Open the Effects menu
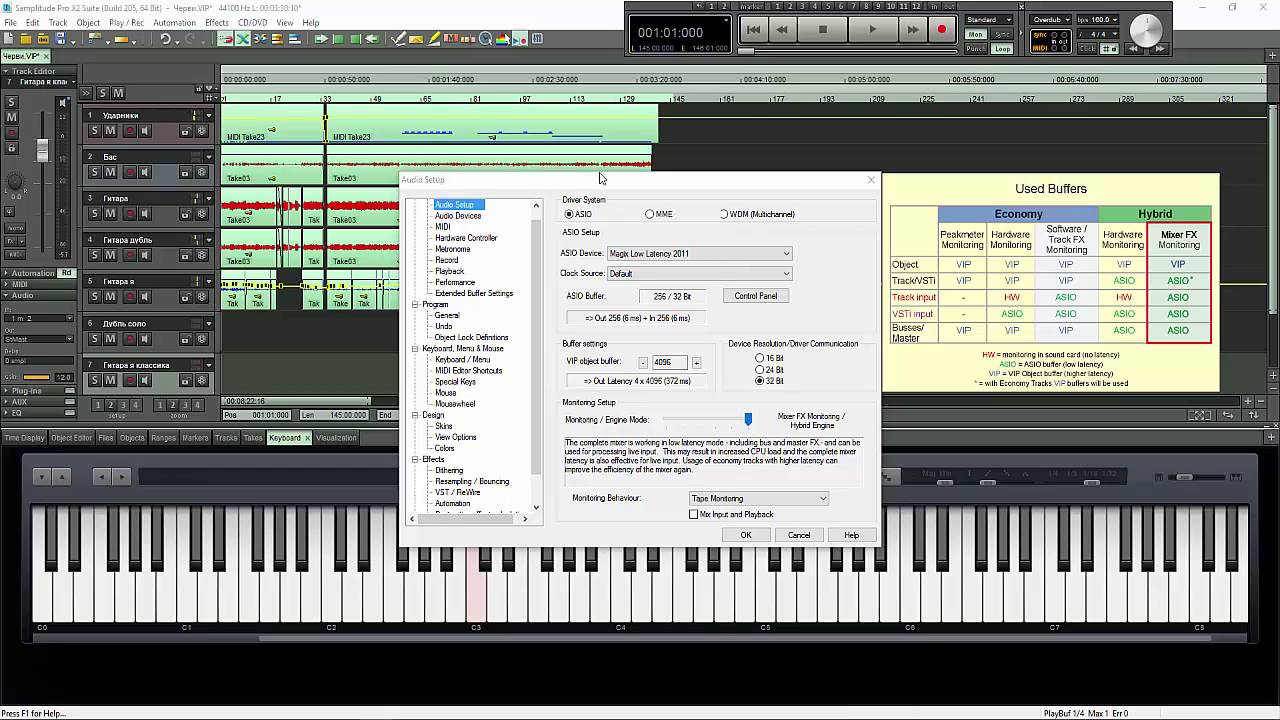This screenshot has height=720, width=1280. (x=216, y=23)
